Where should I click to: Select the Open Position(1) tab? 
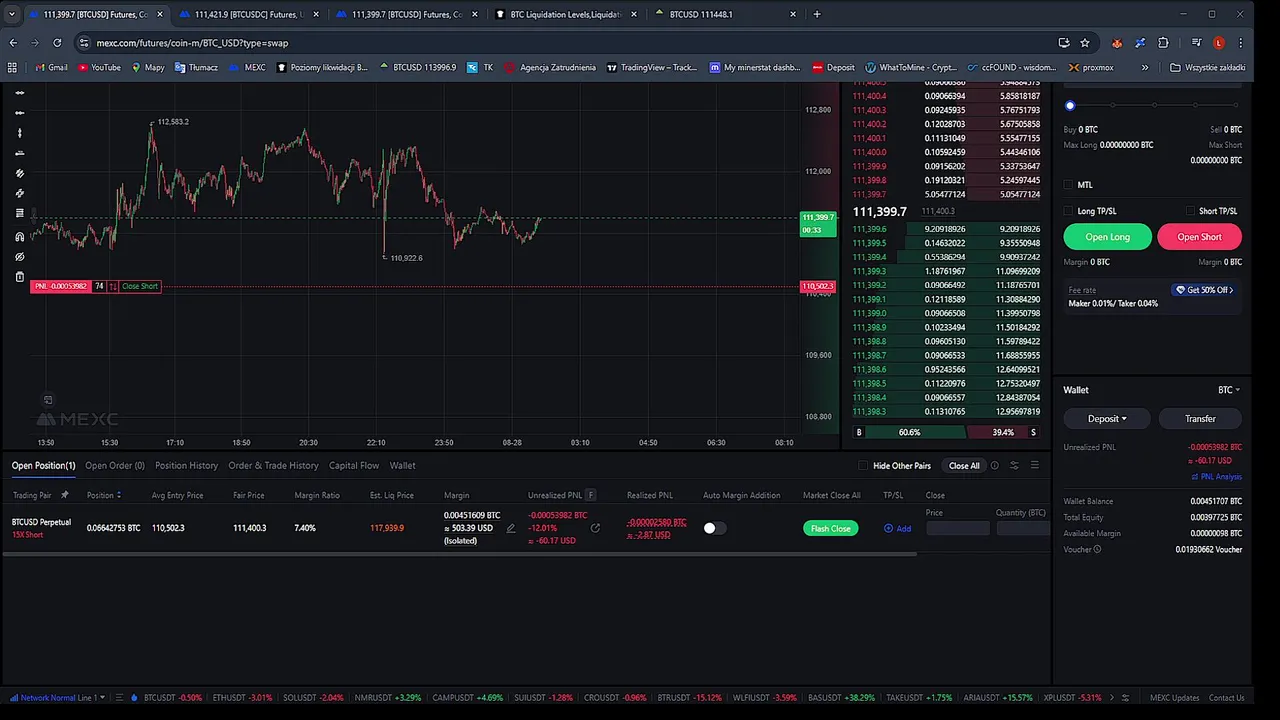tap(43, 465)
